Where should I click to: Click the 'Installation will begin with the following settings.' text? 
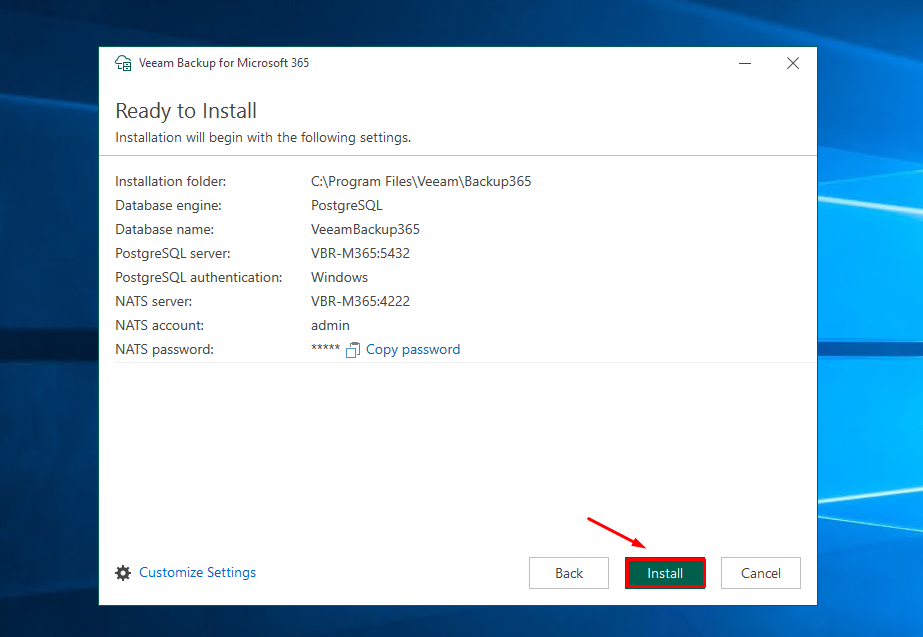click(263, 138)
